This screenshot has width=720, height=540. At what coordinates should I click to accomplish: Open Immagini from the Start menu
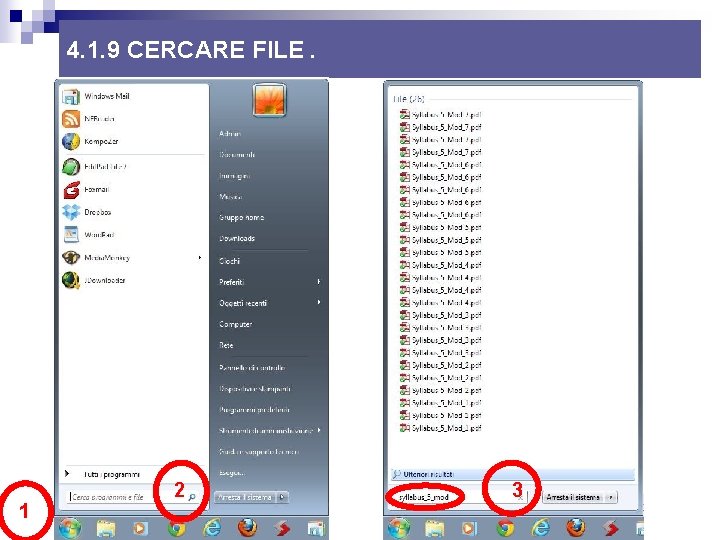[x=234, y=176]
